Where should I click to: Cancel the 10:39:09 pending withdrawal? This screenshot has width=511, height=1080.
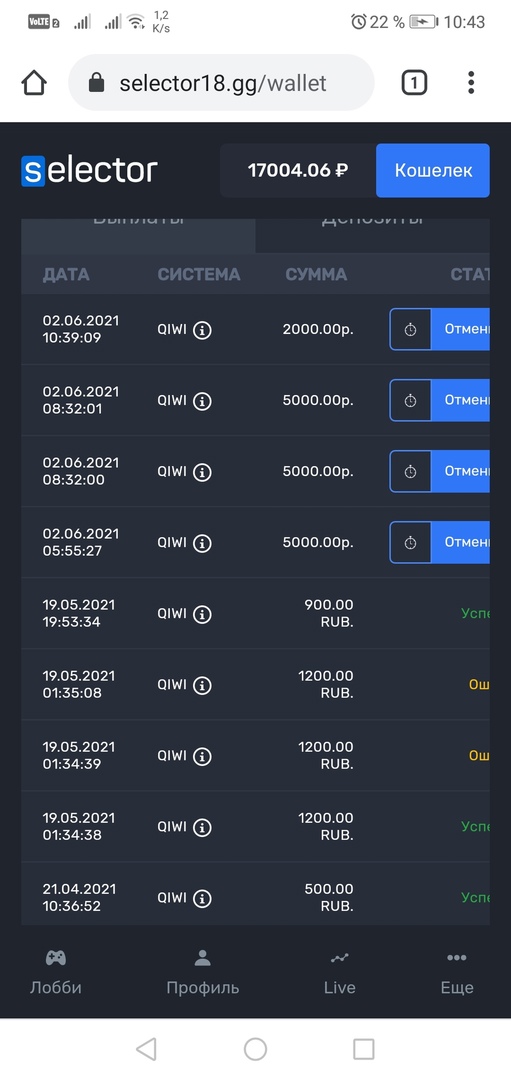pyautogui.click(x=460, y=329)
